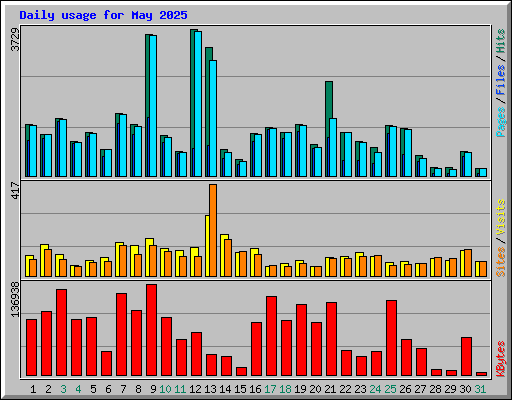
Task: Click the day 30 red KBytes bar
Action: click(466, 357)
